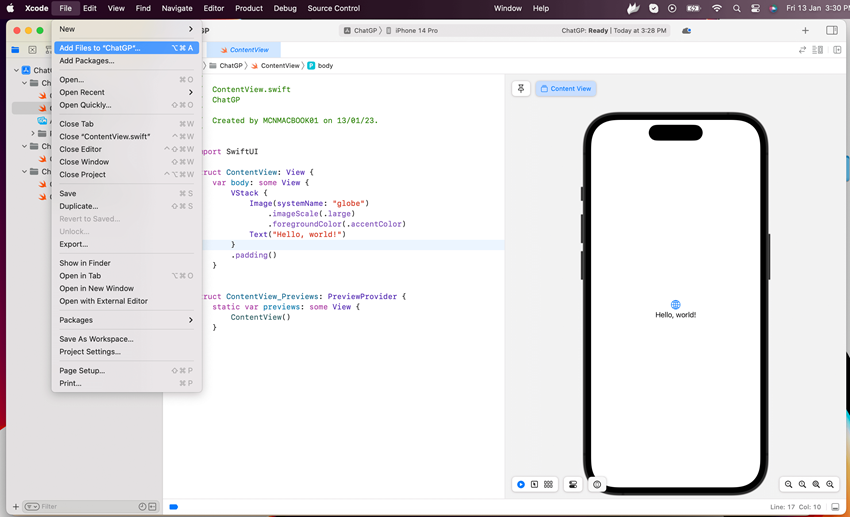Choose Close Editor menu item
The image size is (850, 517).
pos(126,149)
